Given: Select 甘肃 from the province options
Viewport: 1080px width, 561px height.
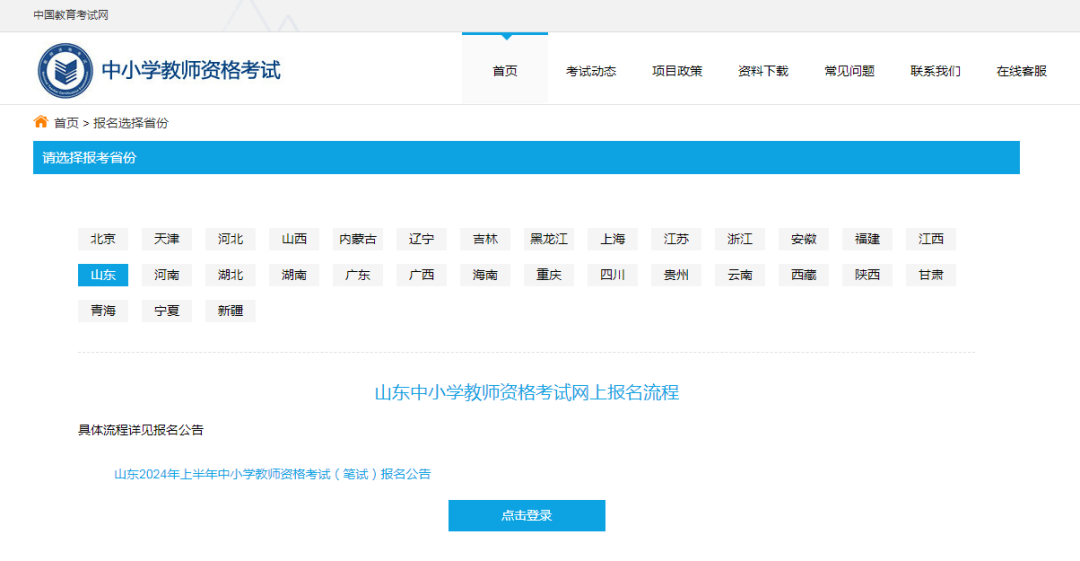Looking at the screenshot, I should click(x=931, y=275).
